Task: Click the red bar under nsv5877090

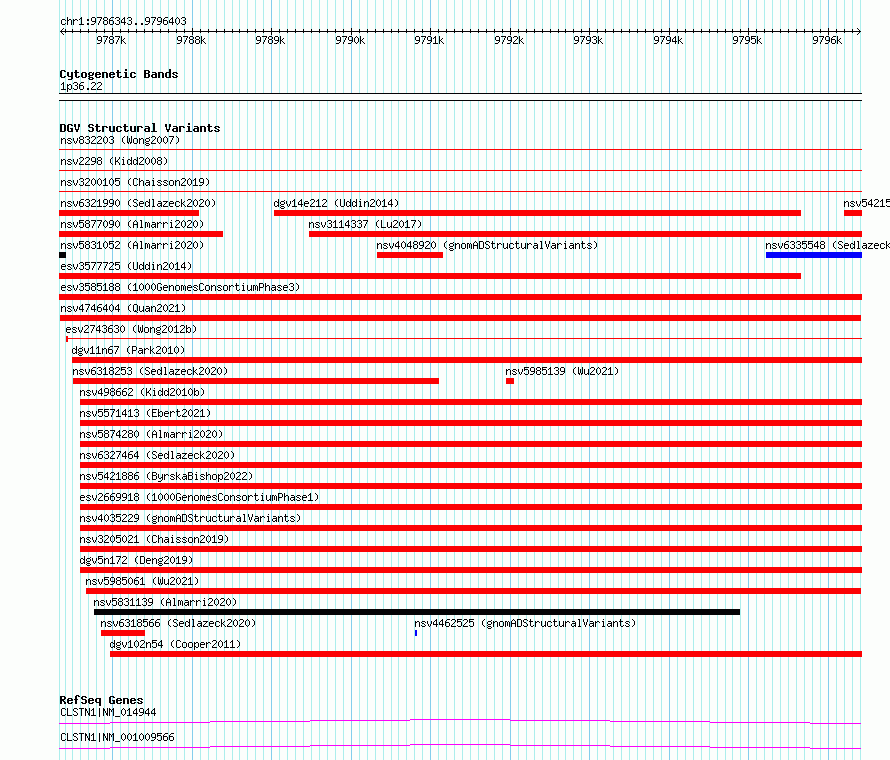Action: pos(141,234)
